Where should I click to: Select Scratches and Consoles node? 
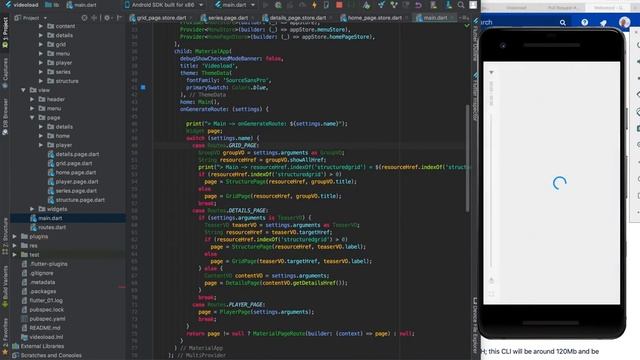coord(47,355)
